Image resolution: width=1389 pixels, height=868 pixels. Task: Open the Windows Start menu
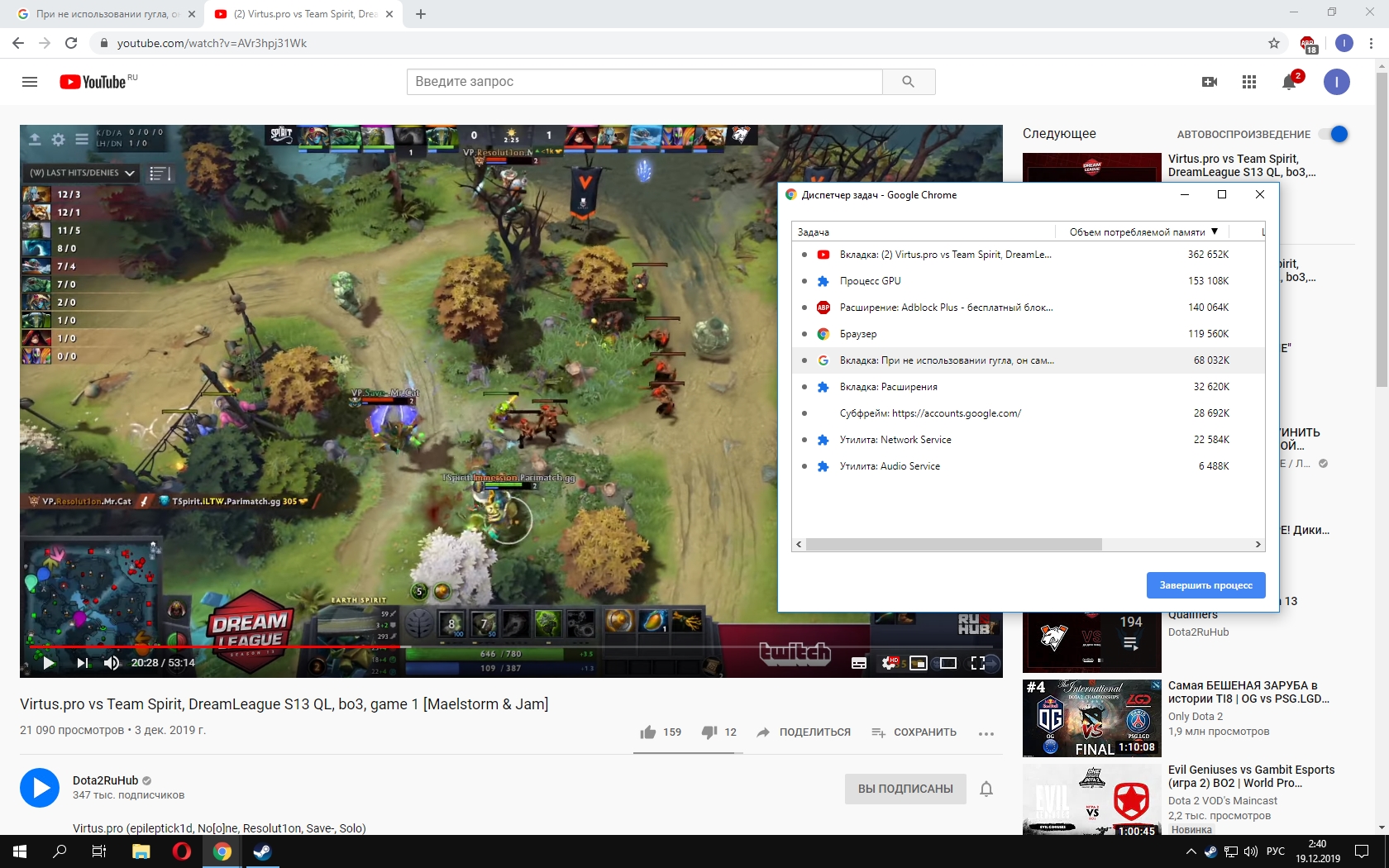coord(20,851)
